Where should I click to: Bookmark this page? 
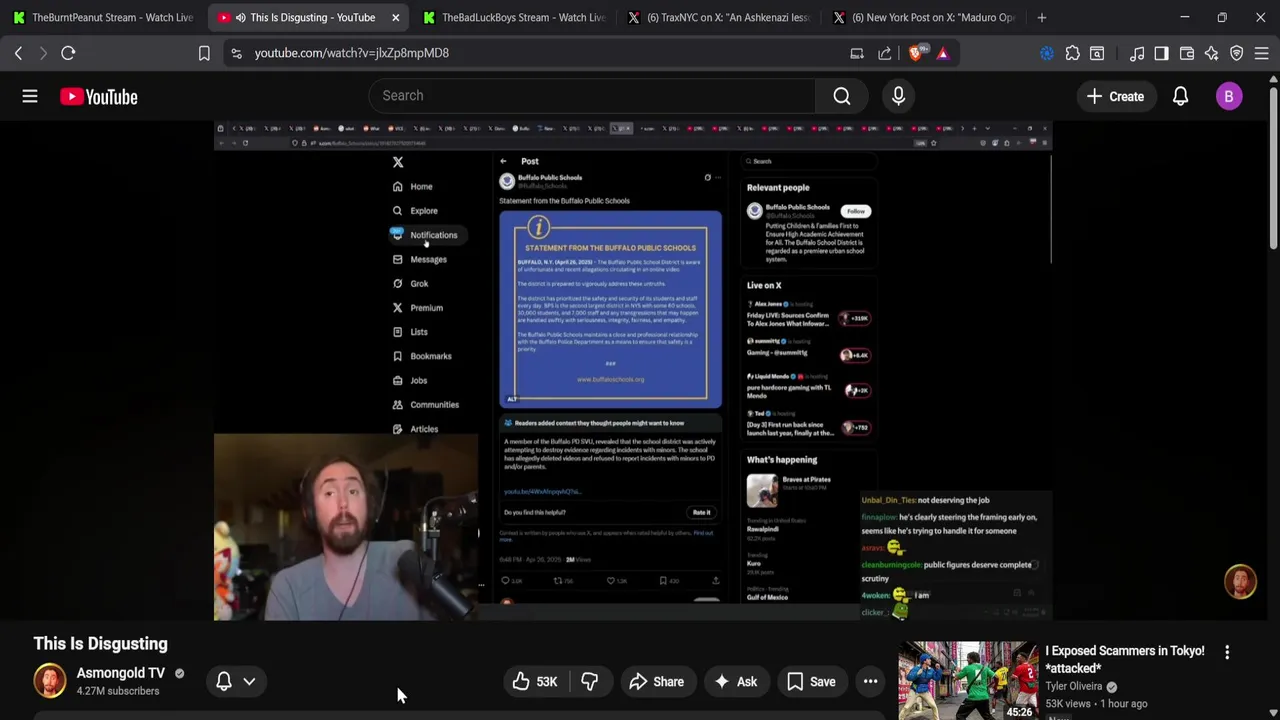pyautogui.click(x=204, y=53)
